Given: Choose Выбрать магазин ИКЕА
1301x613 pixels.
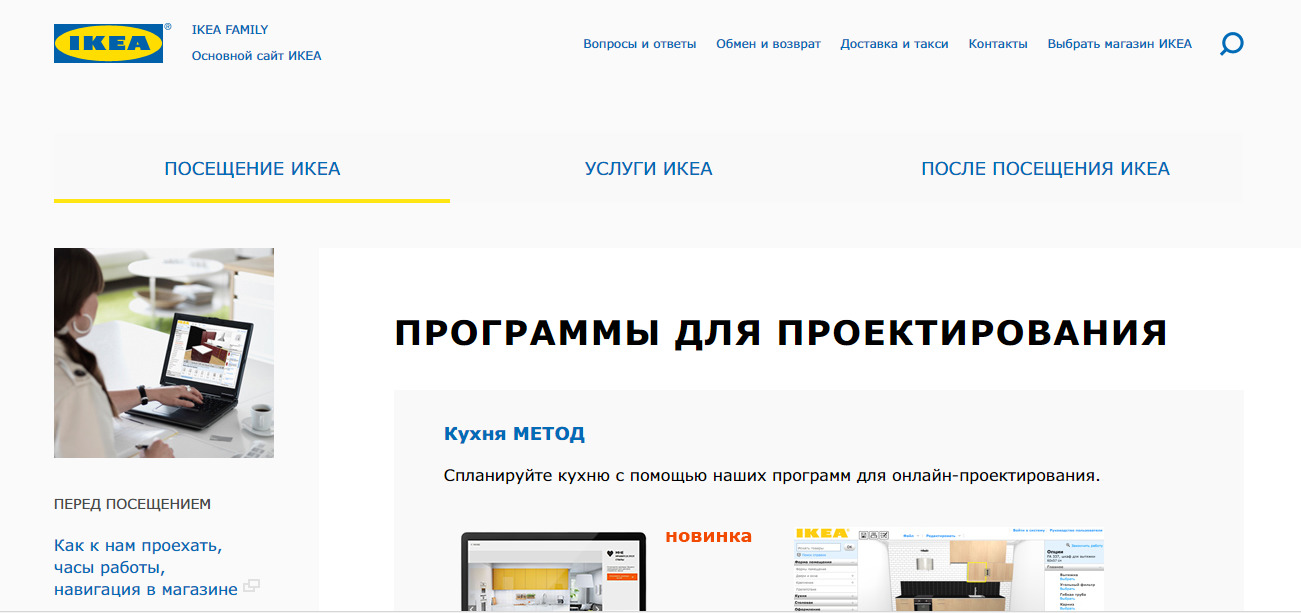Looking at the screenshot, I should click(1119, 44).
